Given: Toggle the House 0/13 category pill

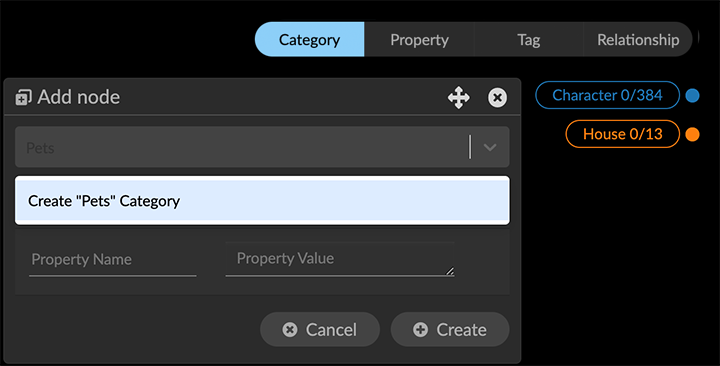Looking at the screenshot, I should [622, 134].
